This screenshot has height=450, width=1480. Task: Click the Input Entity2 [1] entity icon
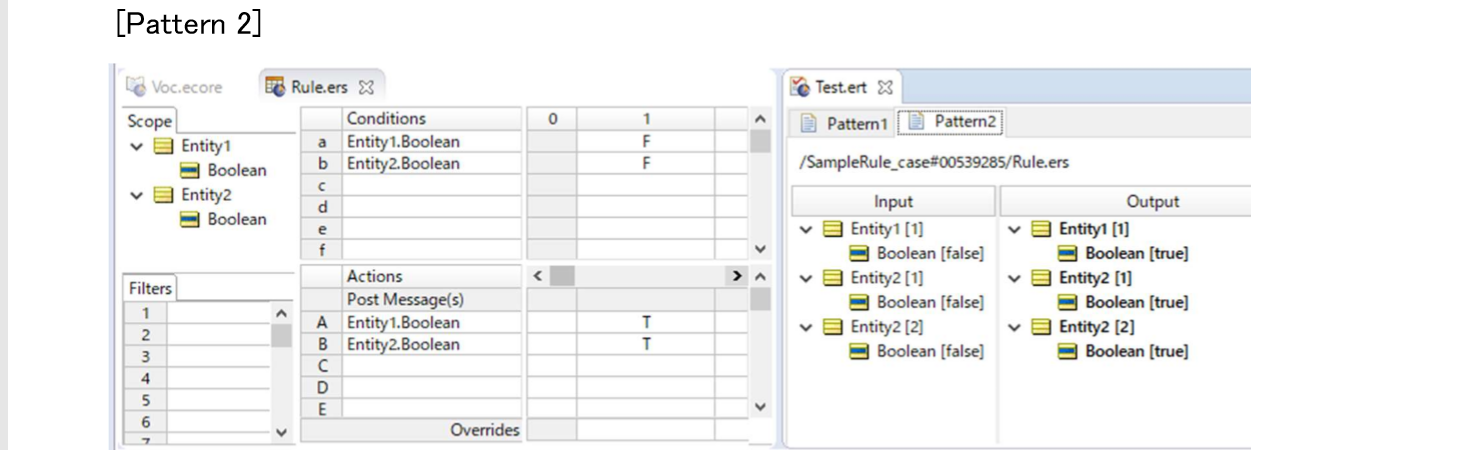tap(832, 278)
